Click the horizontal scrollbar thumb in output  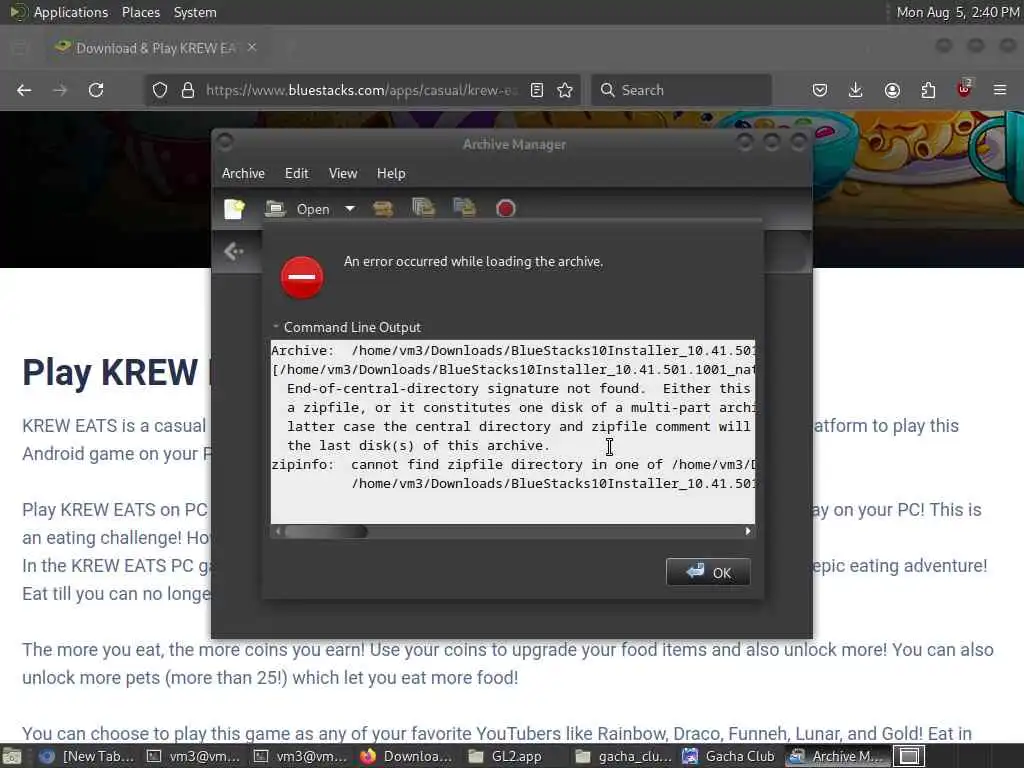click(326, 532)
